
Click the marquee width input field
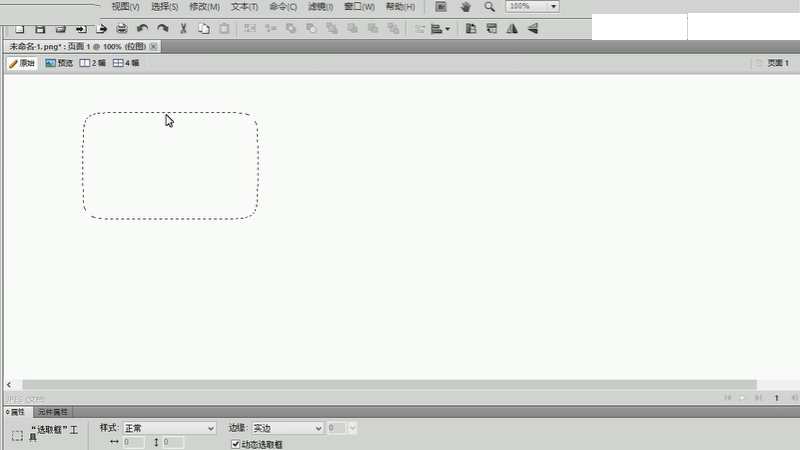[x=134, y=442]
